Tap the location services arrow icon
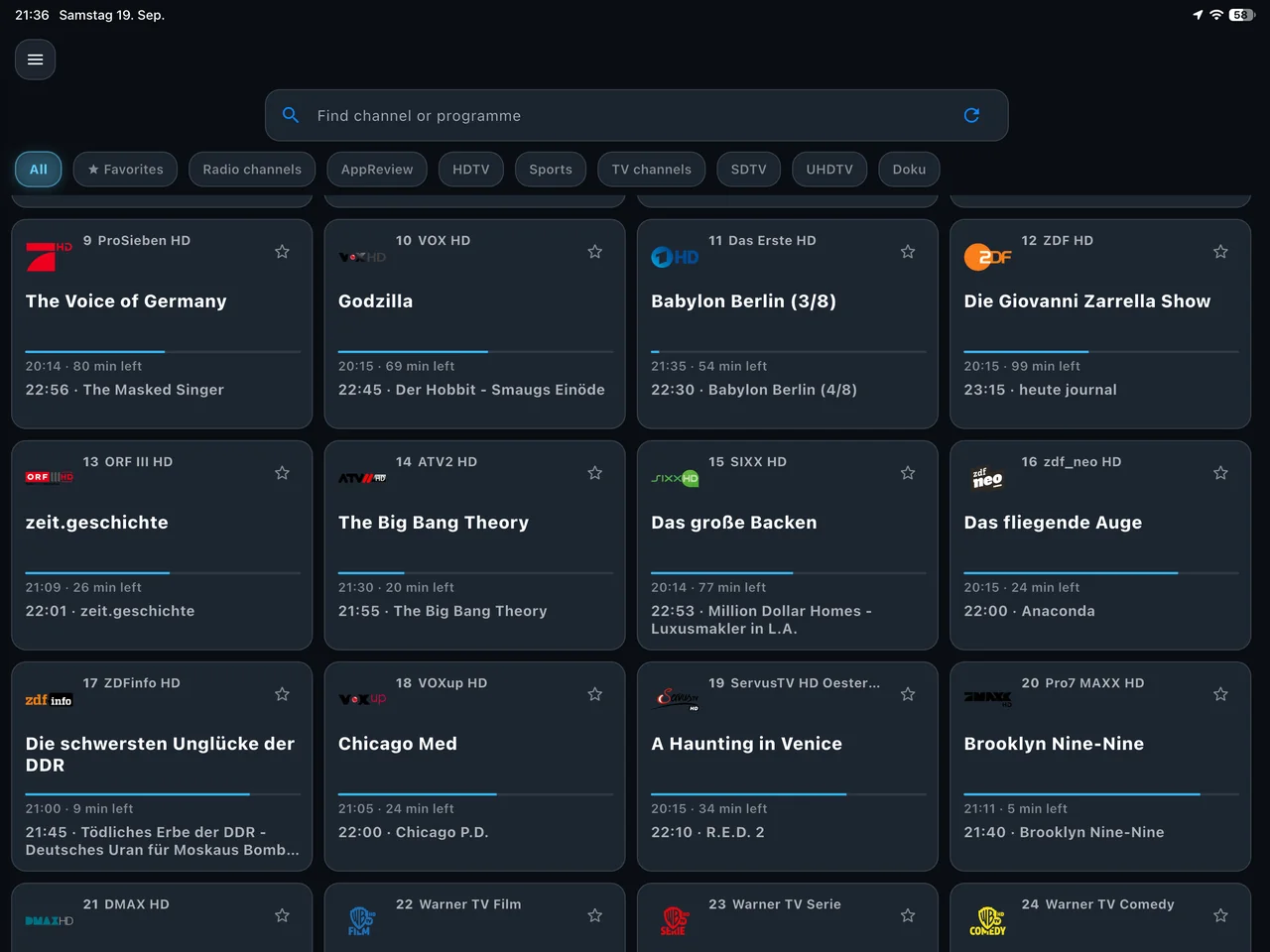The image size is (1270, 952). coord(1198,15)
